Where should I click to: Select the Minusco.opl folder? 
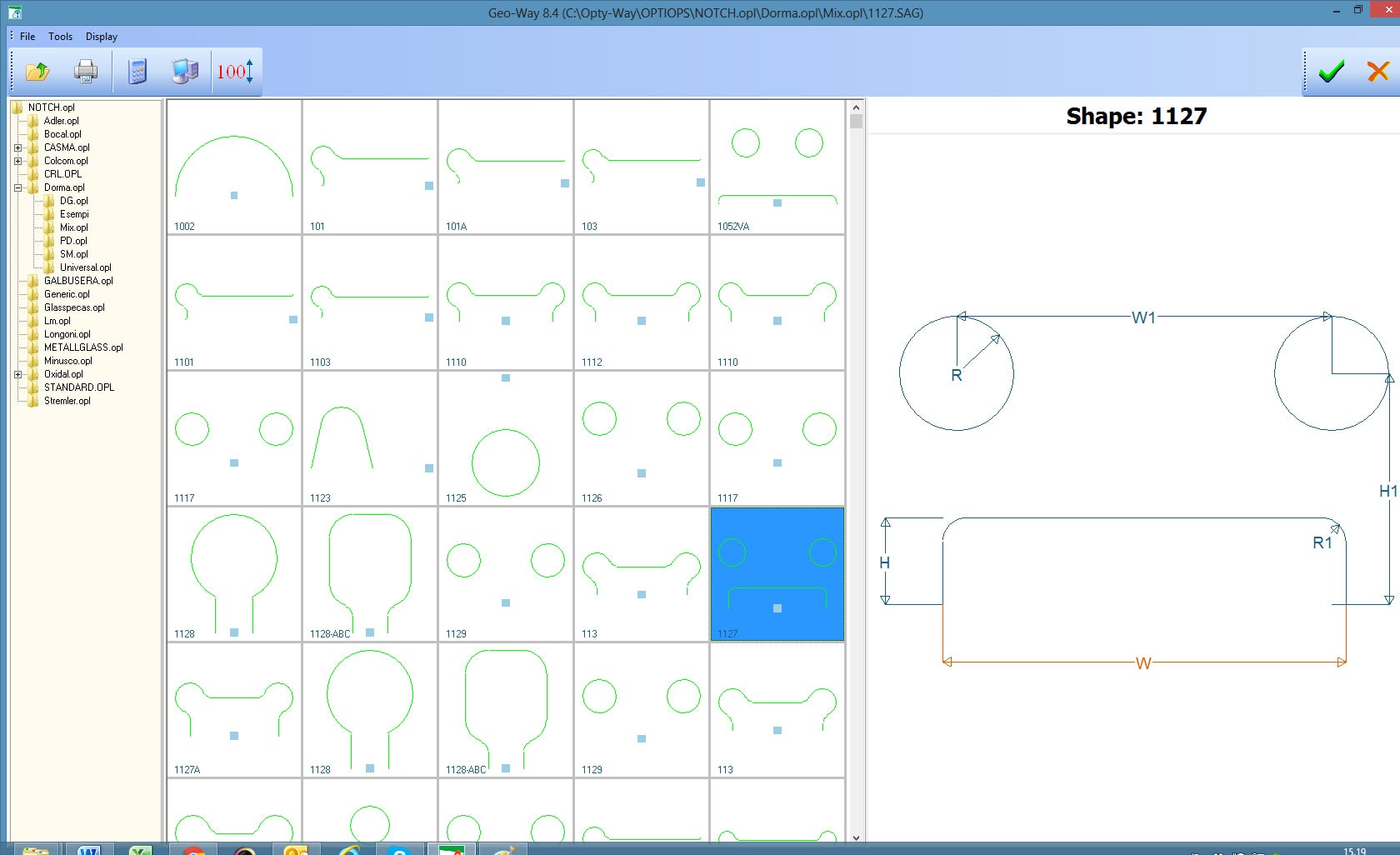[x=67, y=361]
